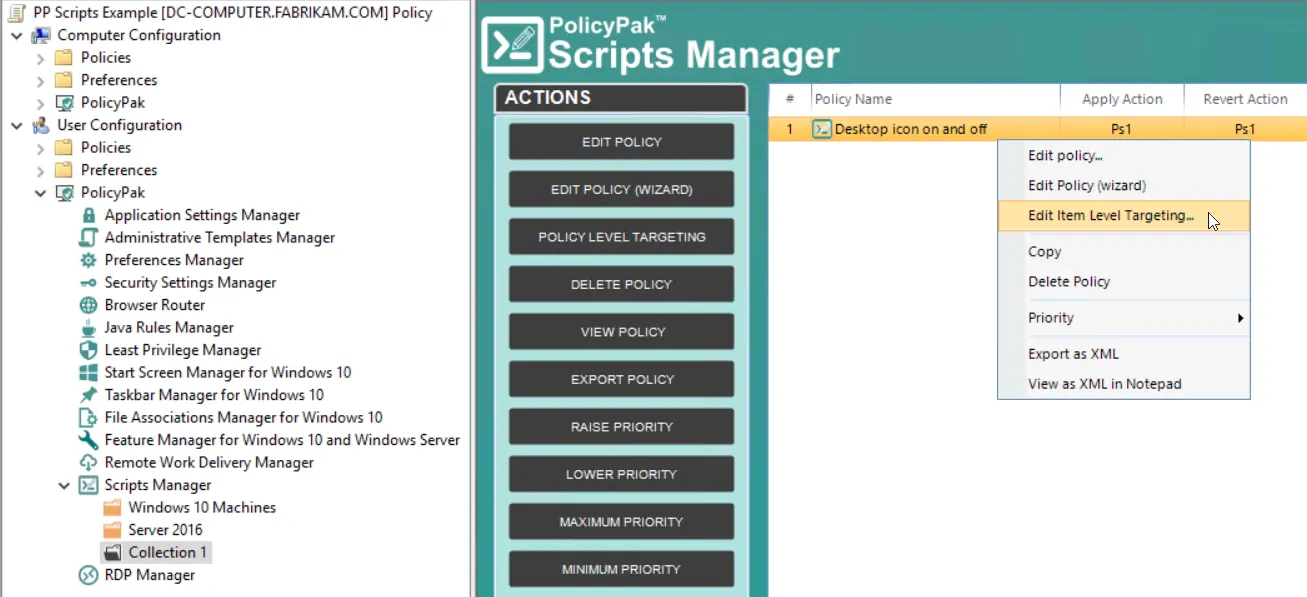Image resolution: width=1307 pixels, height=597 pixels.
Task: Click the Feature Manager wrench icon
Action: pos(88,440)
